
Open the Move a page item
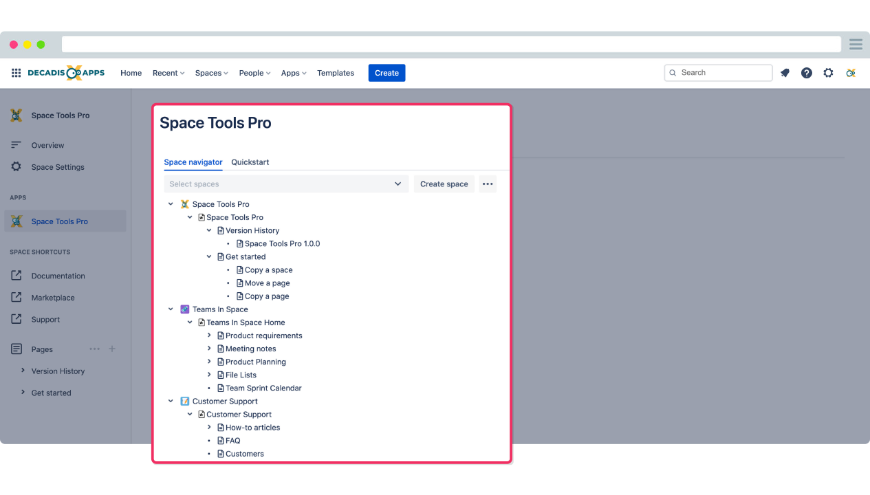267,283
